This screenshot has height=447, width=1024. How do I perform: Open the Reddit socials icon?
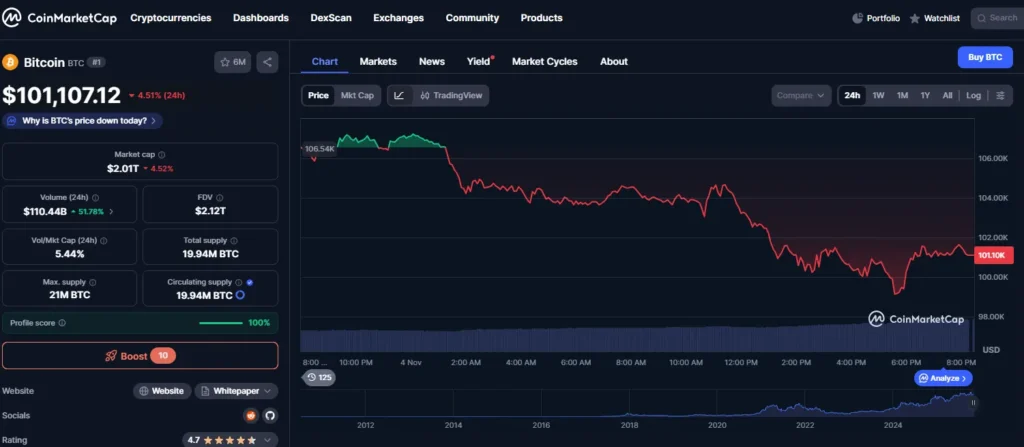(251, 415)
